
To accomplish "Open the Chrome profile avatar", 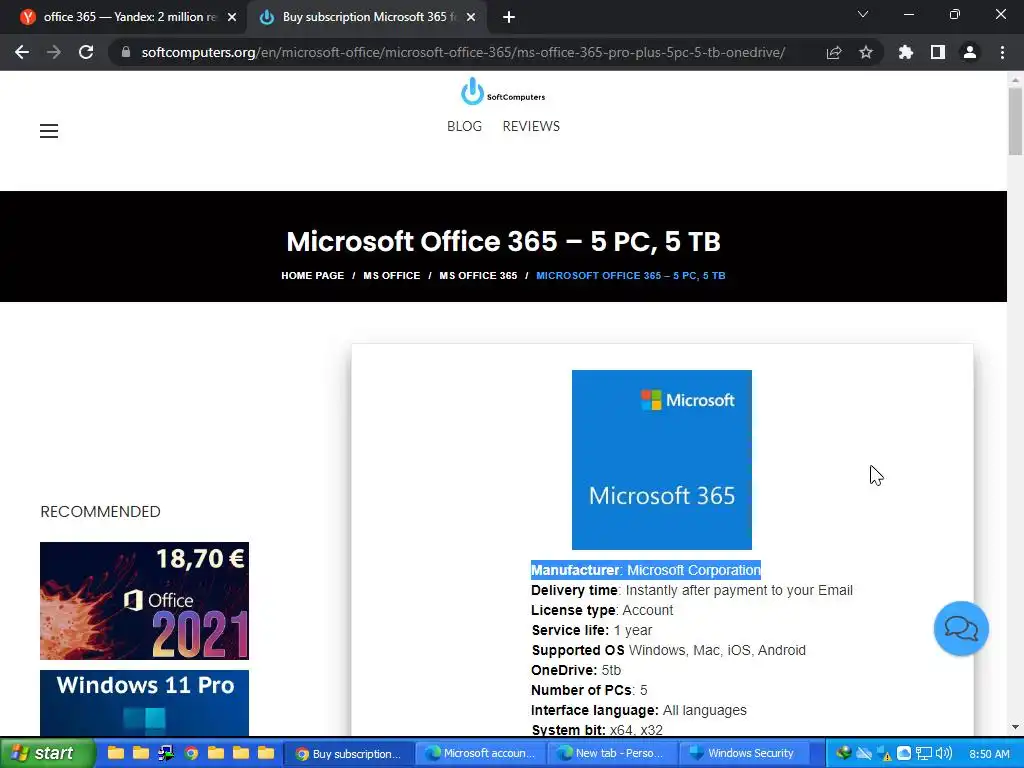I will tap(970, 52).
